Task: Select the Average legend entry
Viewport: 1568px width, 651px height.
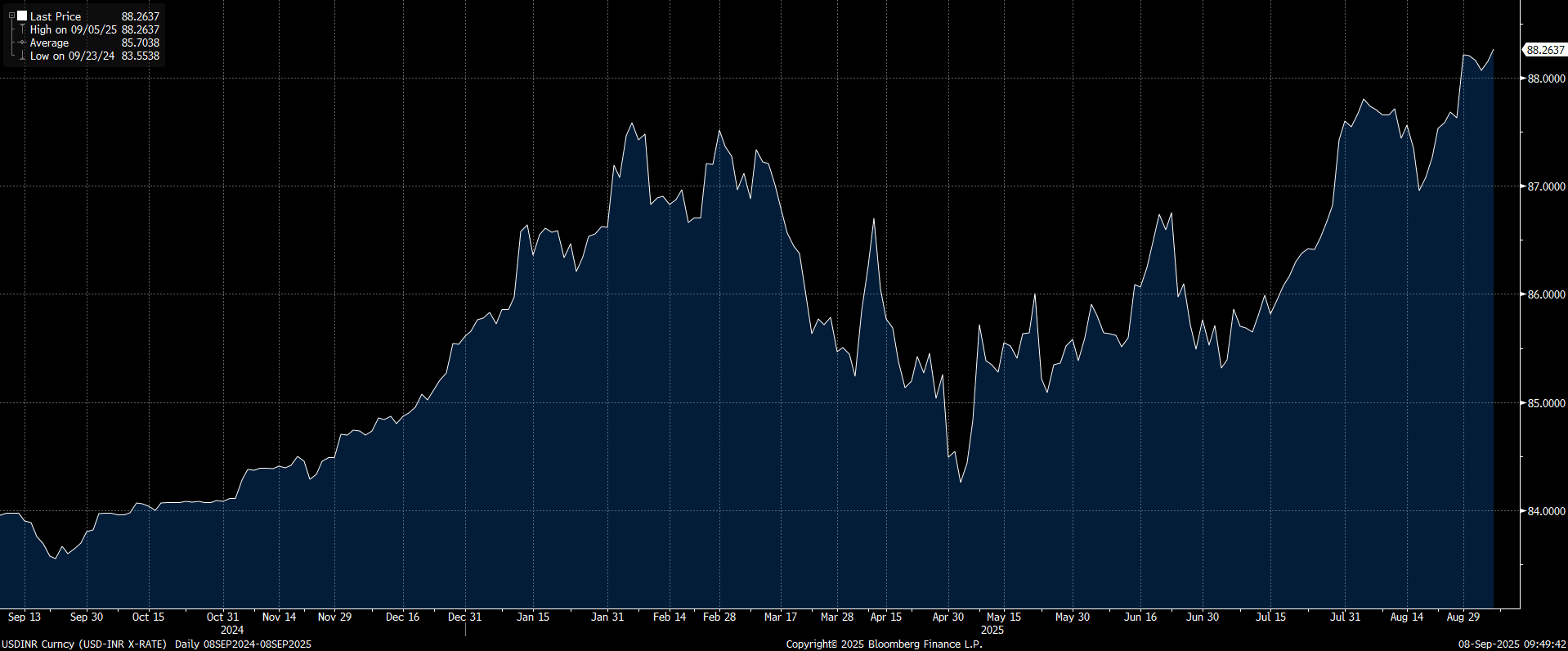Action: tap(50, 43)
